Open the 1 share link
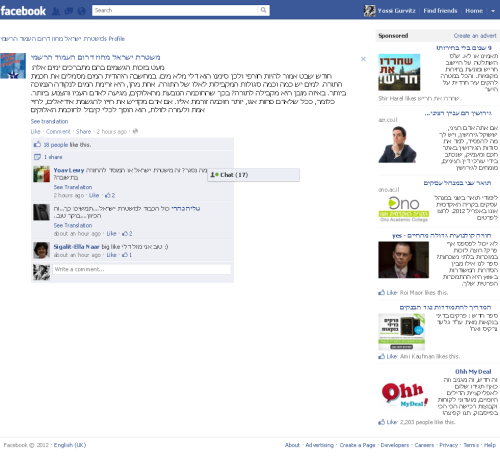Image resolution: width=500 pixels, height=468 pixels. click(53, 157)
